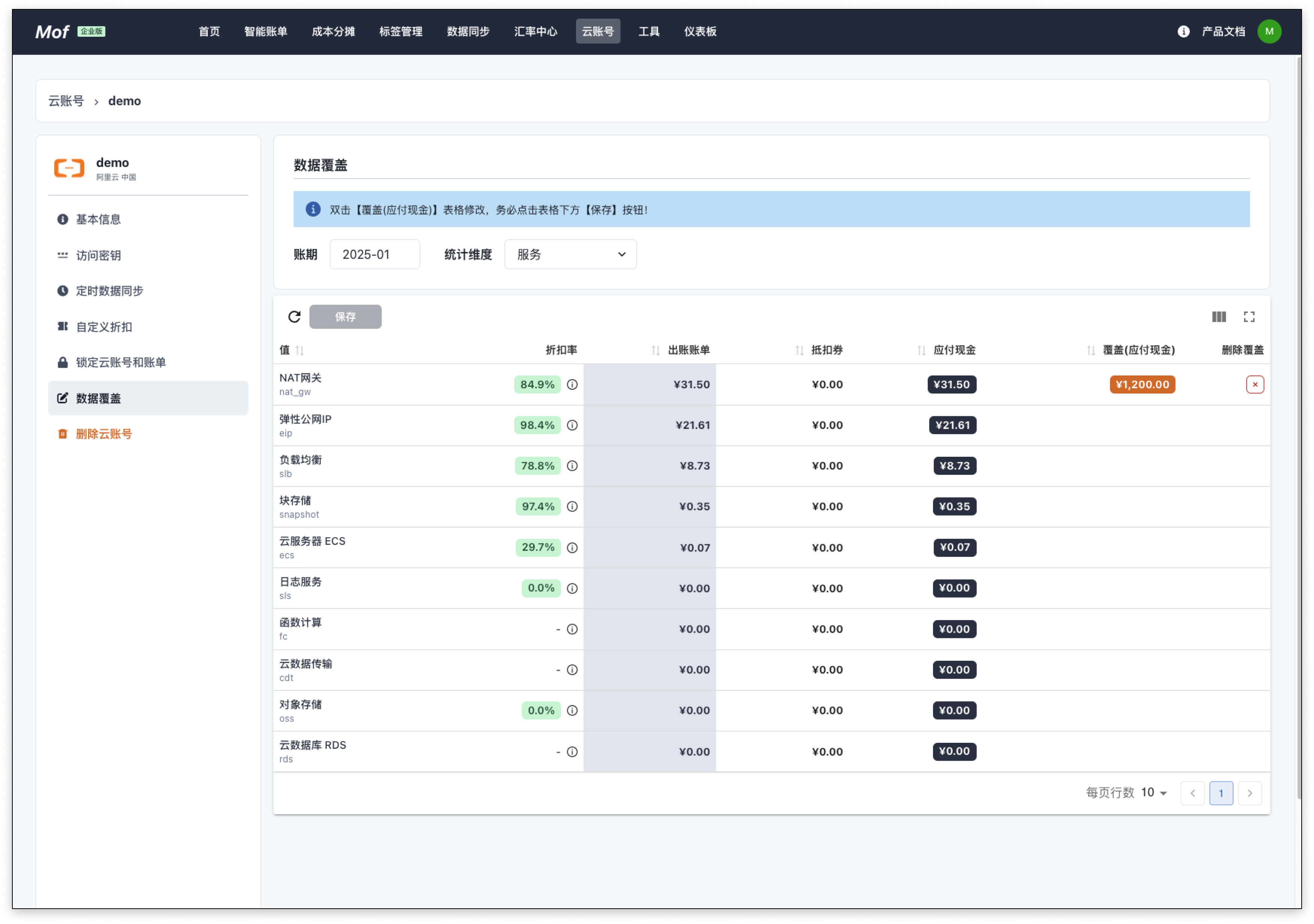Open 工具 in the top navigation
The image size is (1314, 924).
649,31
